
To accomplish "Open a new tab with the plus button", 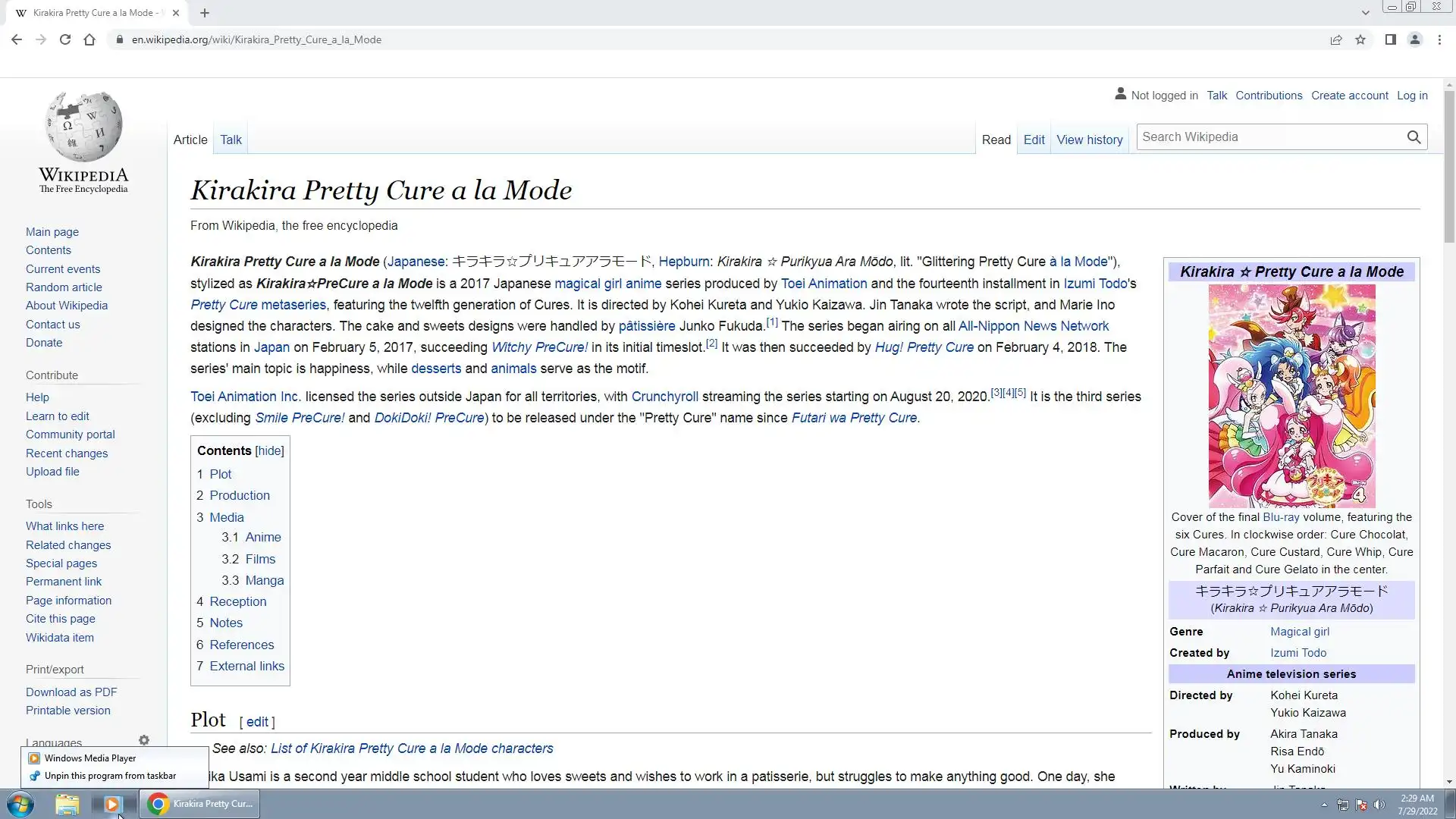I will pyautogui.click(x=205, y=13).
